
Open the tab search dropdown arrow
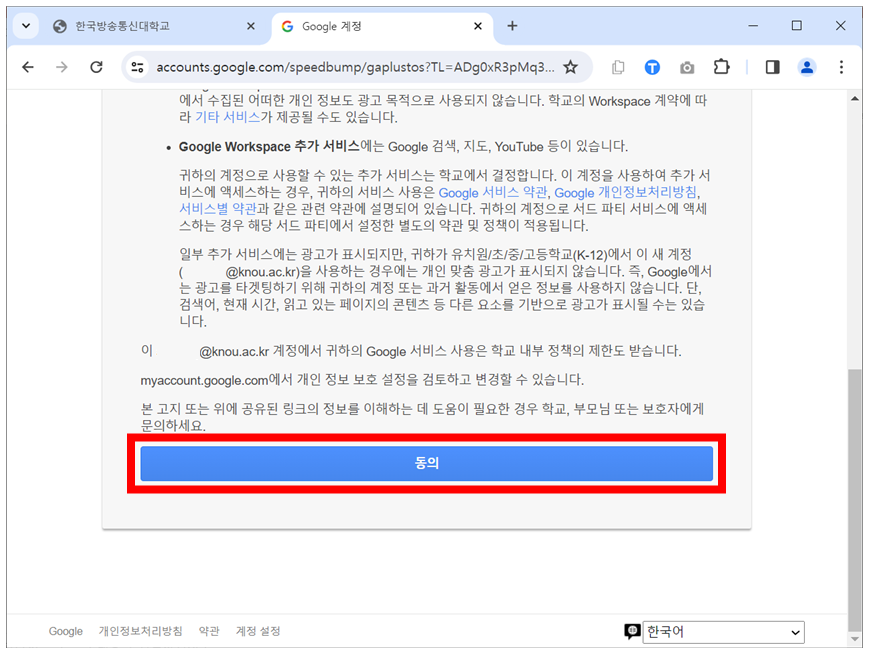25,26
